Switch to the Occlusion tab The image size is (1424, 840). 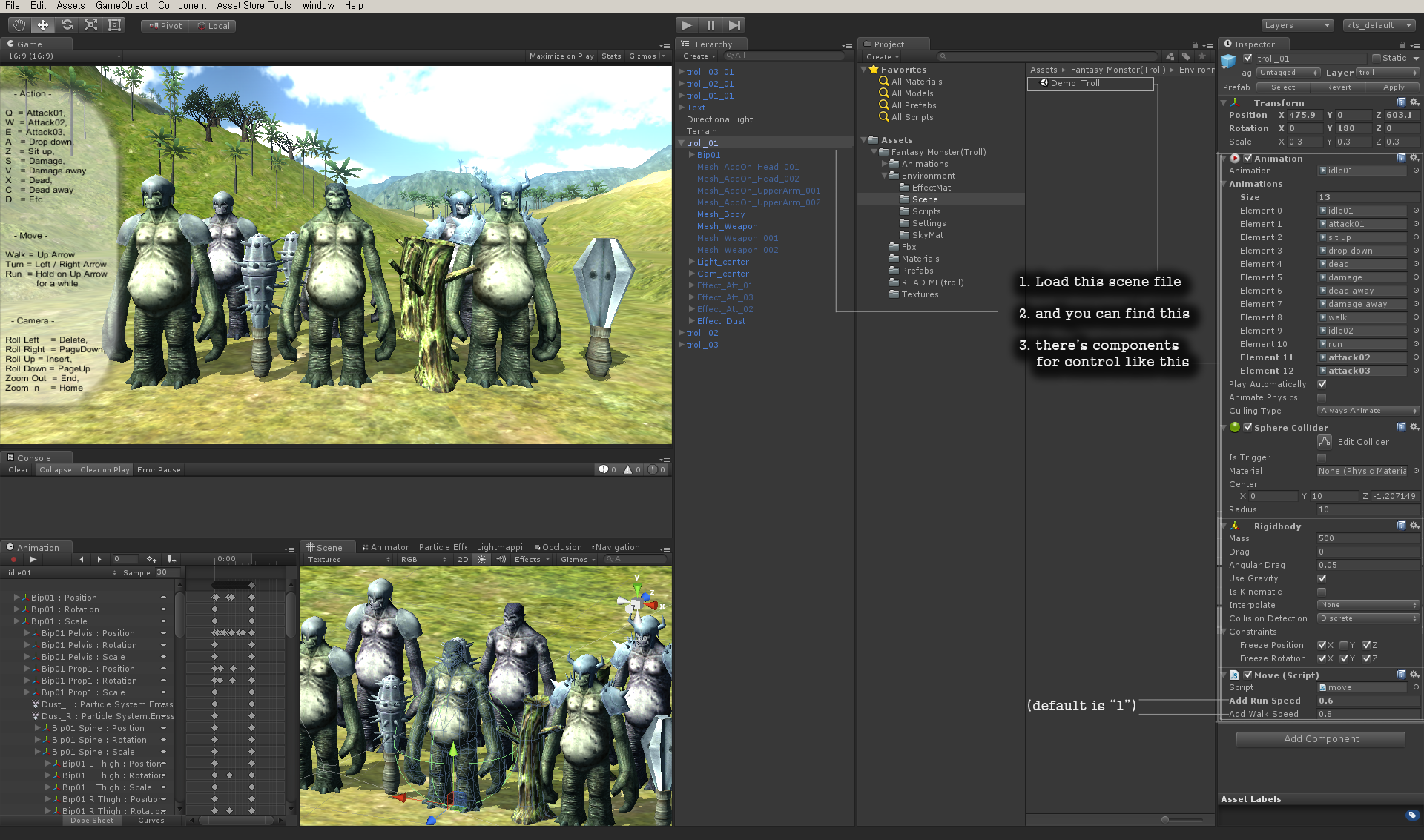pyautogui.click(x=558, y=547)
